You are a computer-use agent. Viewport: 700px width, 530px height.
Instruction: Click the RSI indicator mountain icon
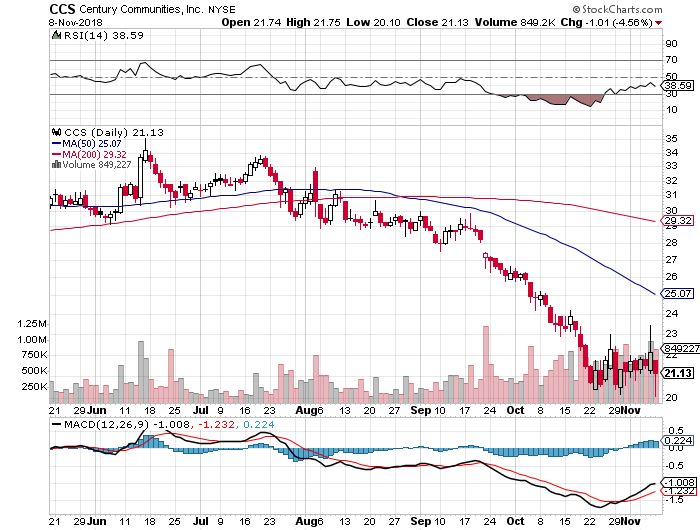tap(56, 35)
